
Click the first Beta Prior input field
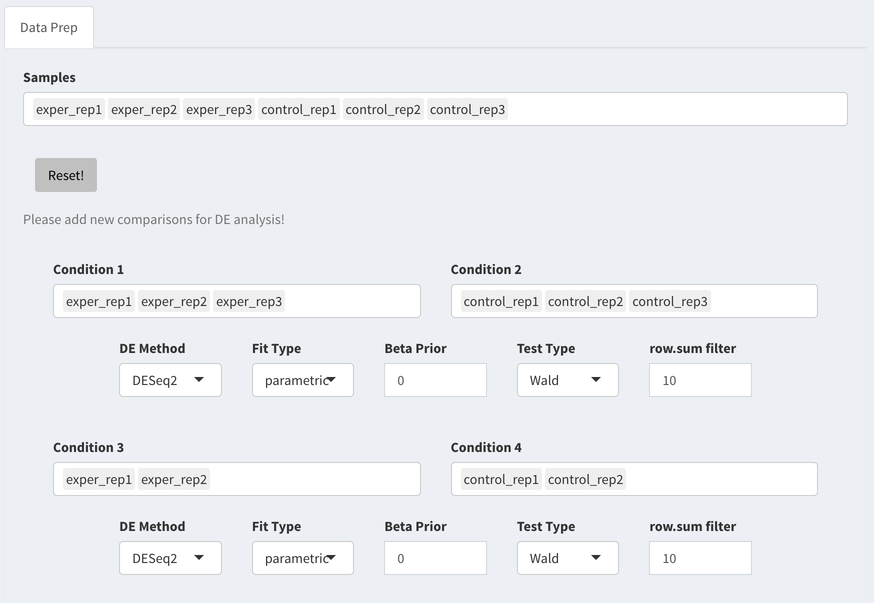click(435, 380)
